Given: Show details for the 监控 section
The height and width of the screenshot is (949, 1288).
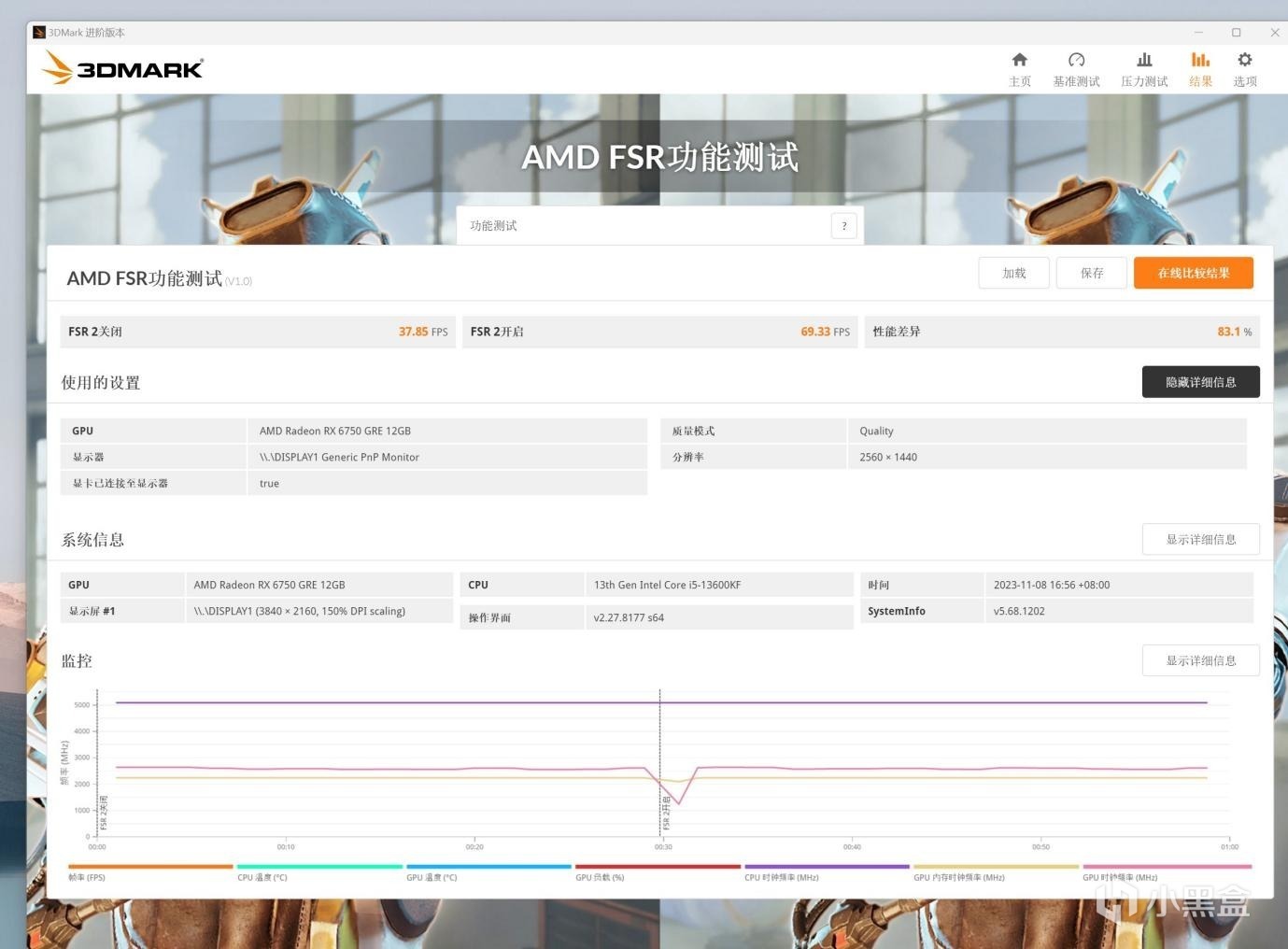Looking at the screenshot, I should tap(1201, 660).
